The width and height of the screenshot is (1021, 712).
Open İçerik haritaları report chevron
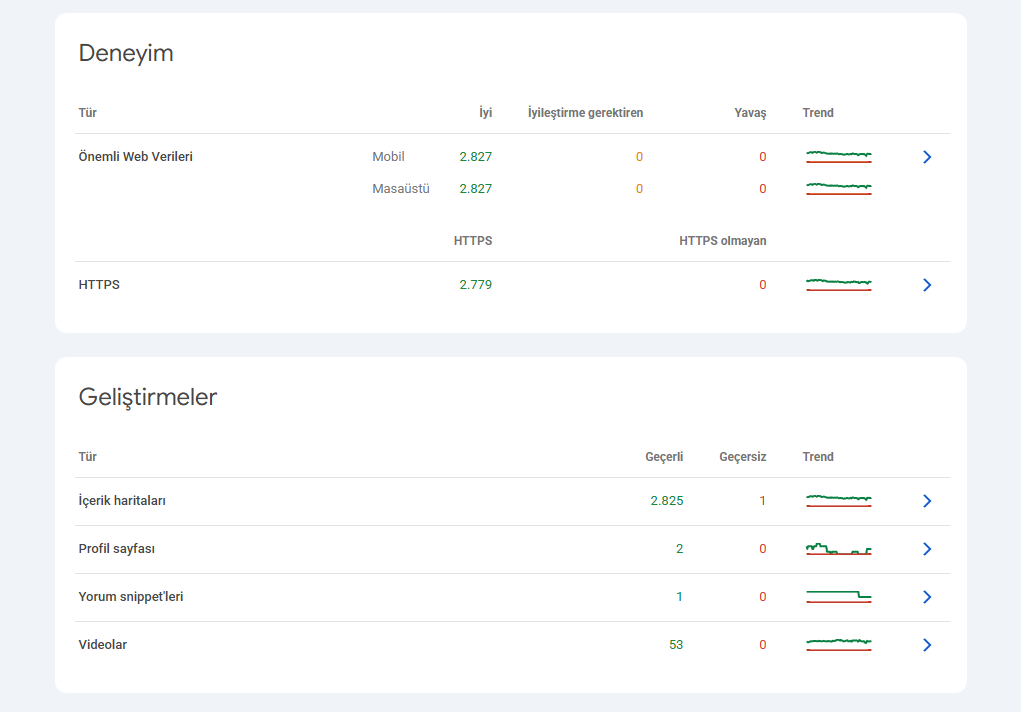(x=927, y=501)
